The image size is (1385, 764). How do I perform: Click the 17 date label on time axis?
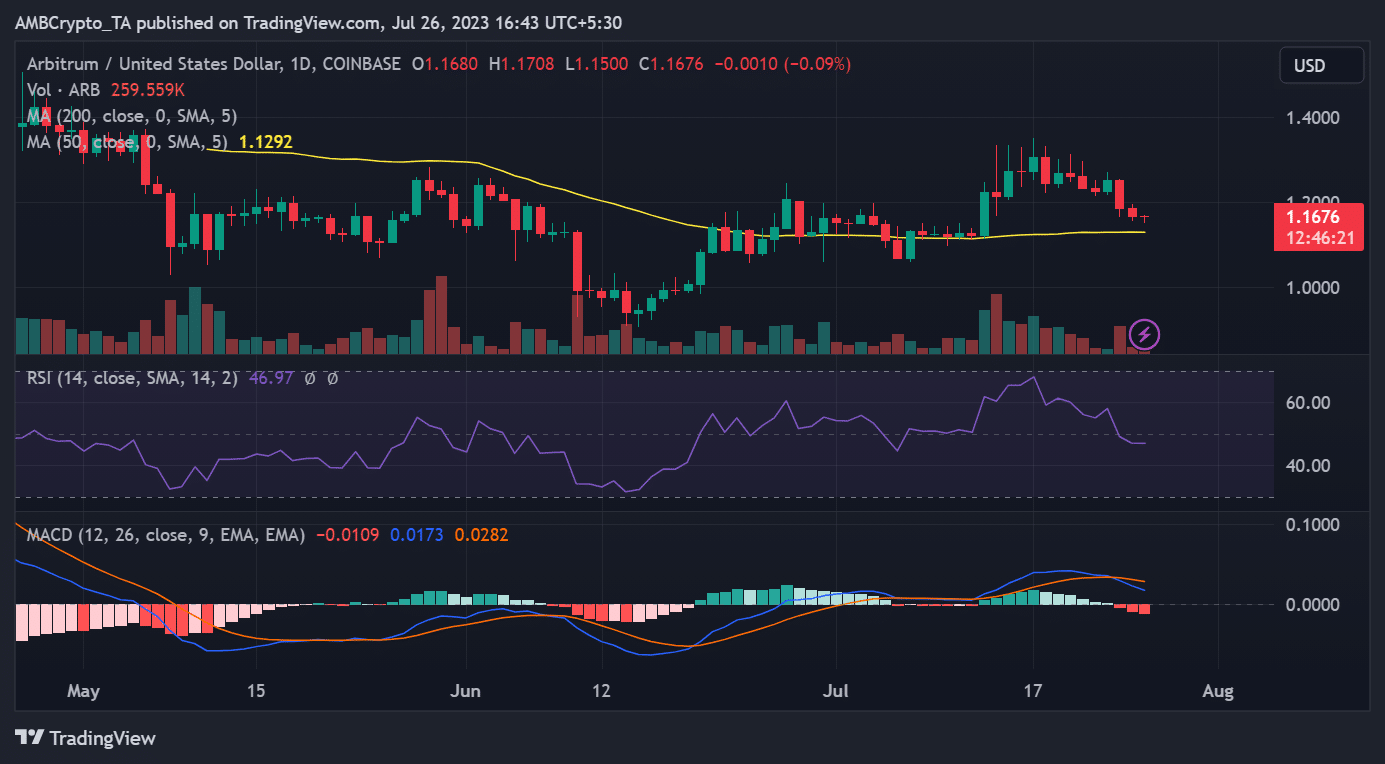tap(1033, 691)
